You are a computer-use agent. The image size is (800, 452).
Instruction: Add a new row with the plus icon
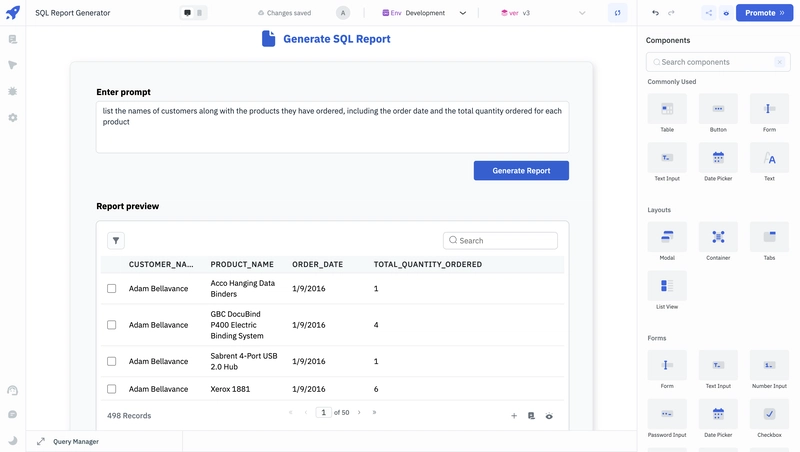point(514,416)
